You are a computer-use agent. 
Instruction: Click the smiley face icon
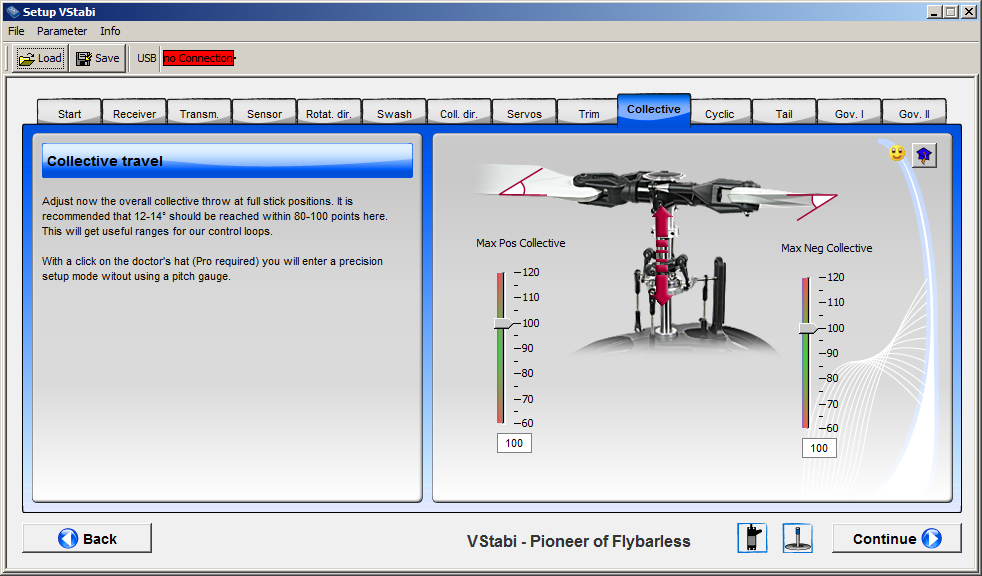pos(897,153)
